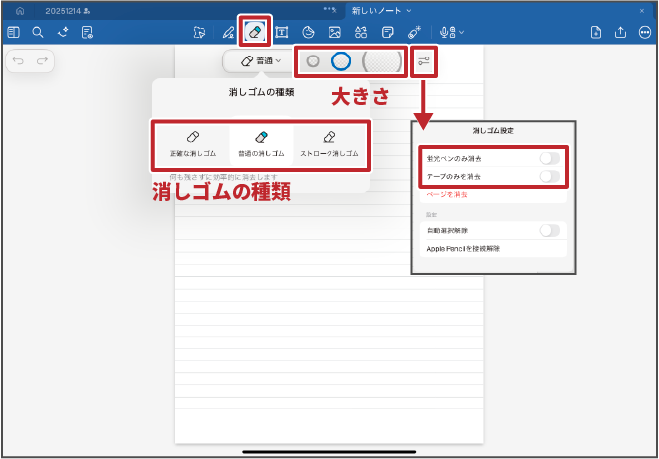Expand the recording options chevron
The image size is (659, 459).
(x=461, y=32)
